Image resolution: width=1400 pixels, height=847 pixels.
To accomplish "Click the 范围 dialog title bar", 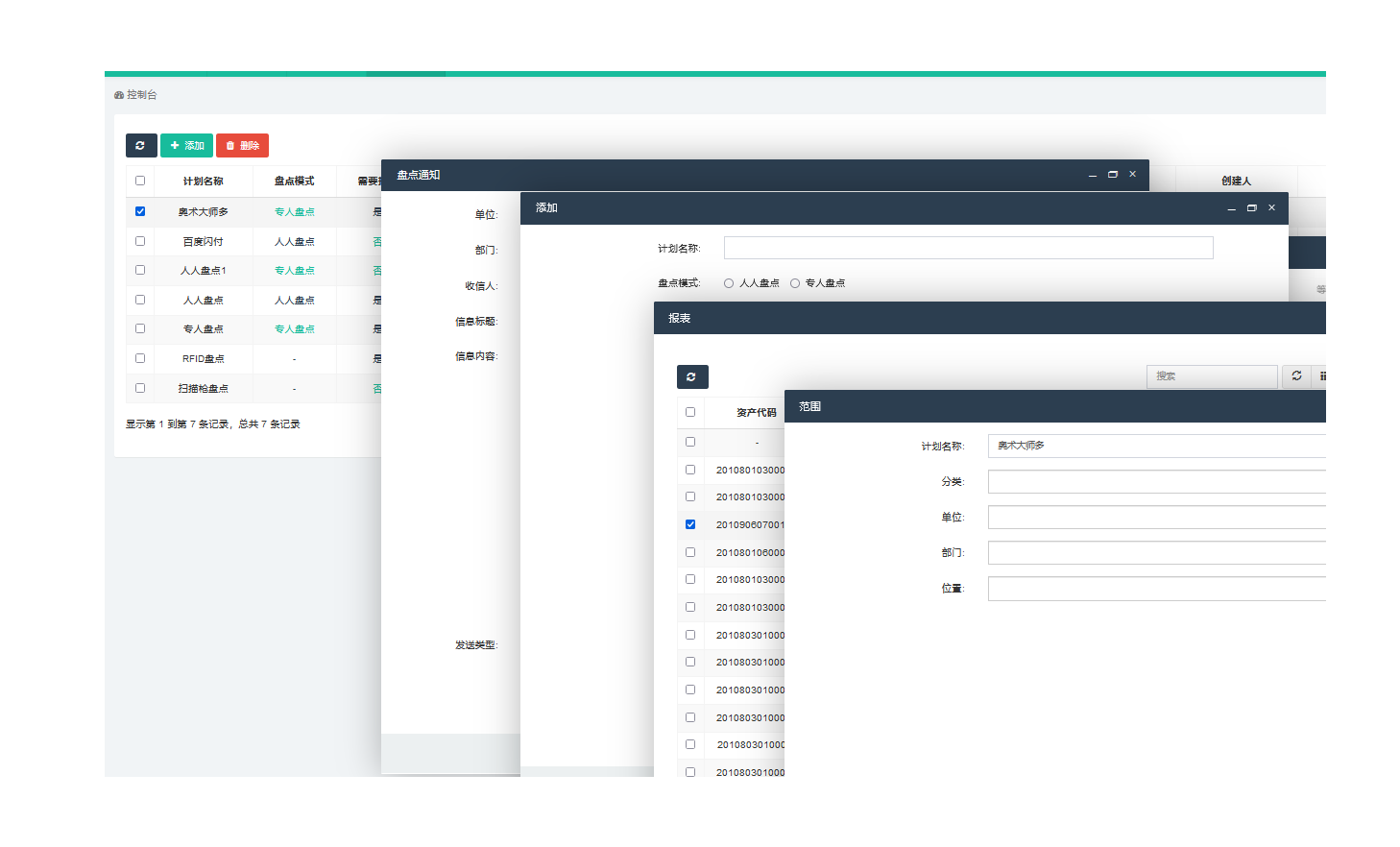I will (1055, 406).
